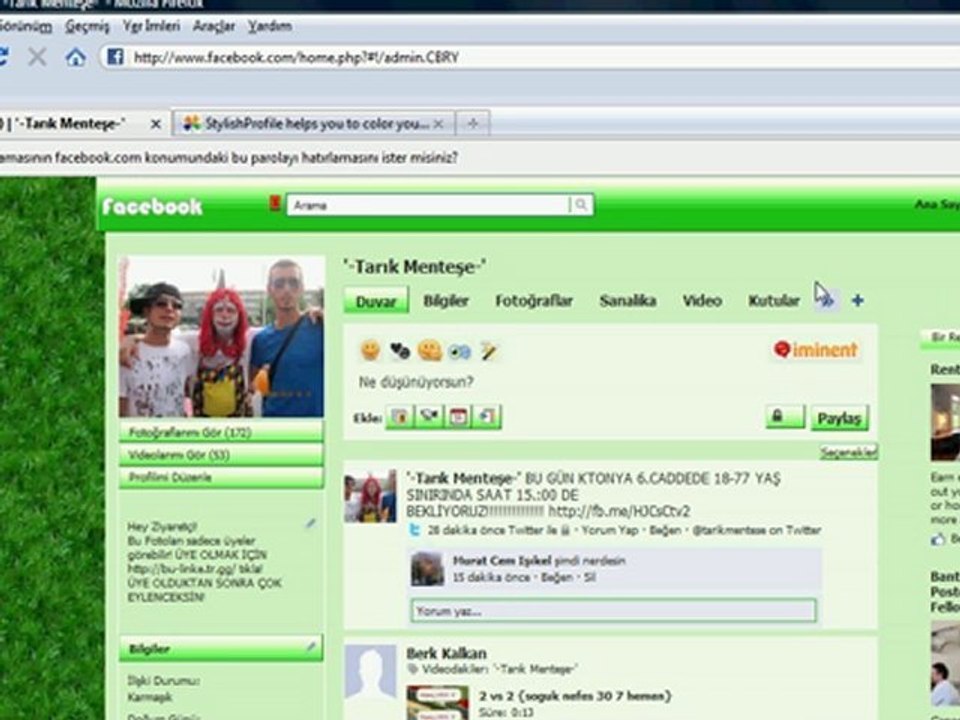Click the pencil edit icon beside Hey Ziyaretçi text
The image size is (960, 720).
(x=311, y=523)
